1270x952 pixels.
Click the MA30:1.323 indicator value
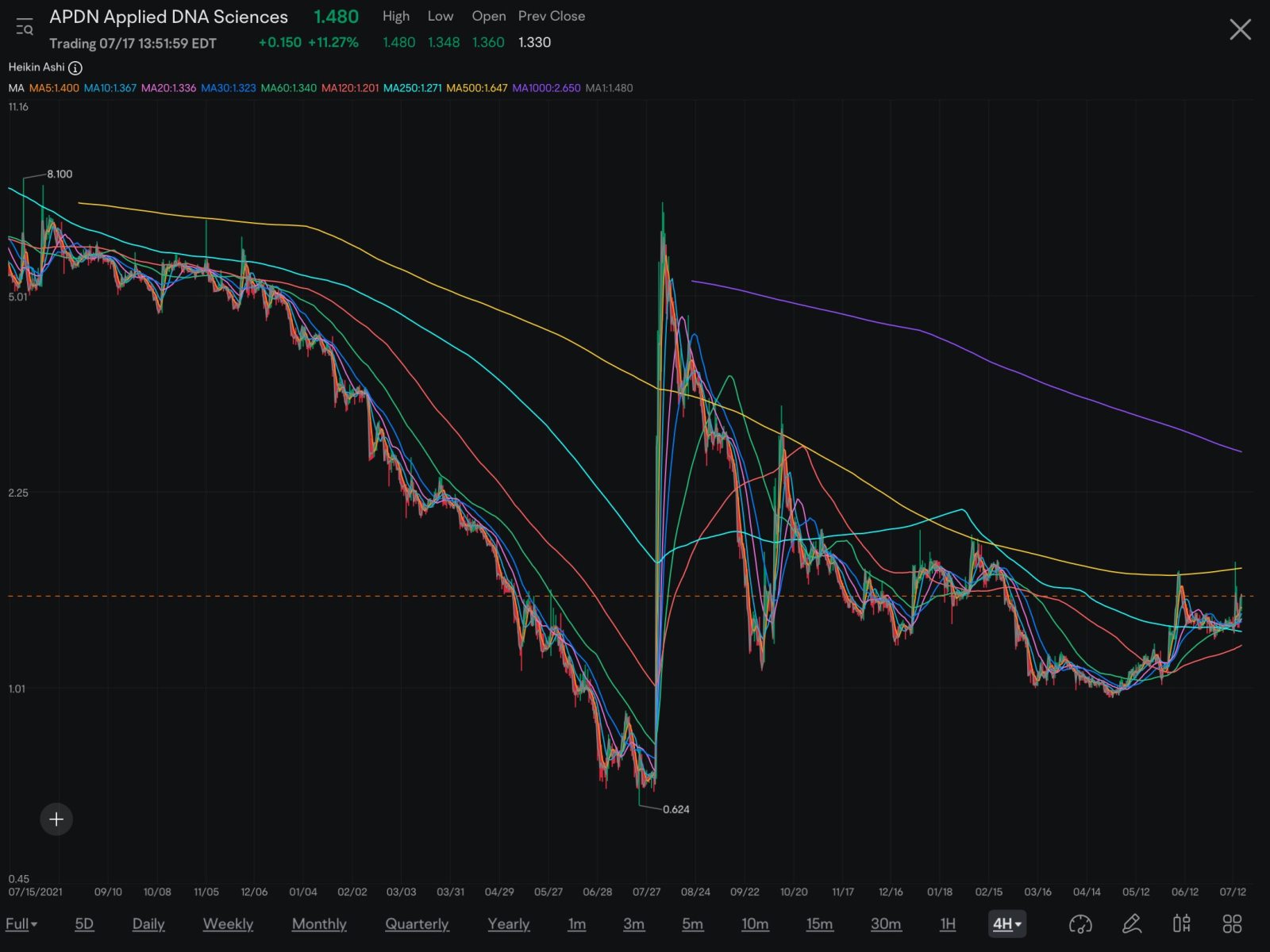(x=229, y=88)
